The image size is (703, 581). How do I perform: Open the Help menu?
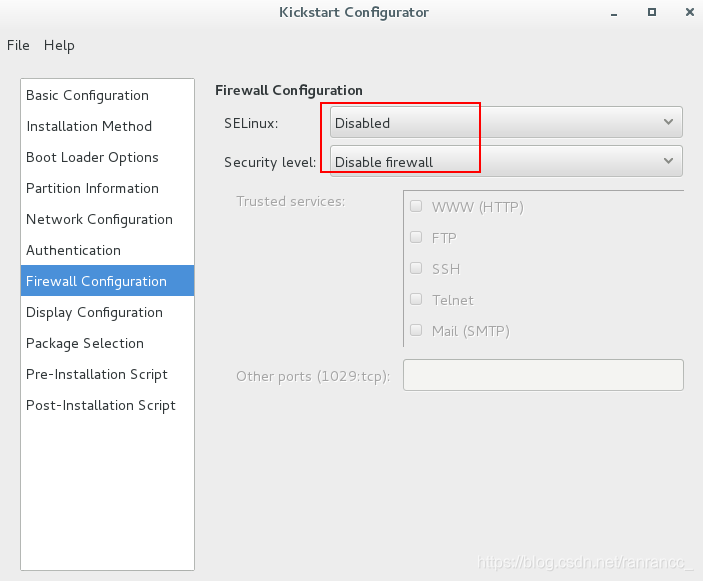59,45
